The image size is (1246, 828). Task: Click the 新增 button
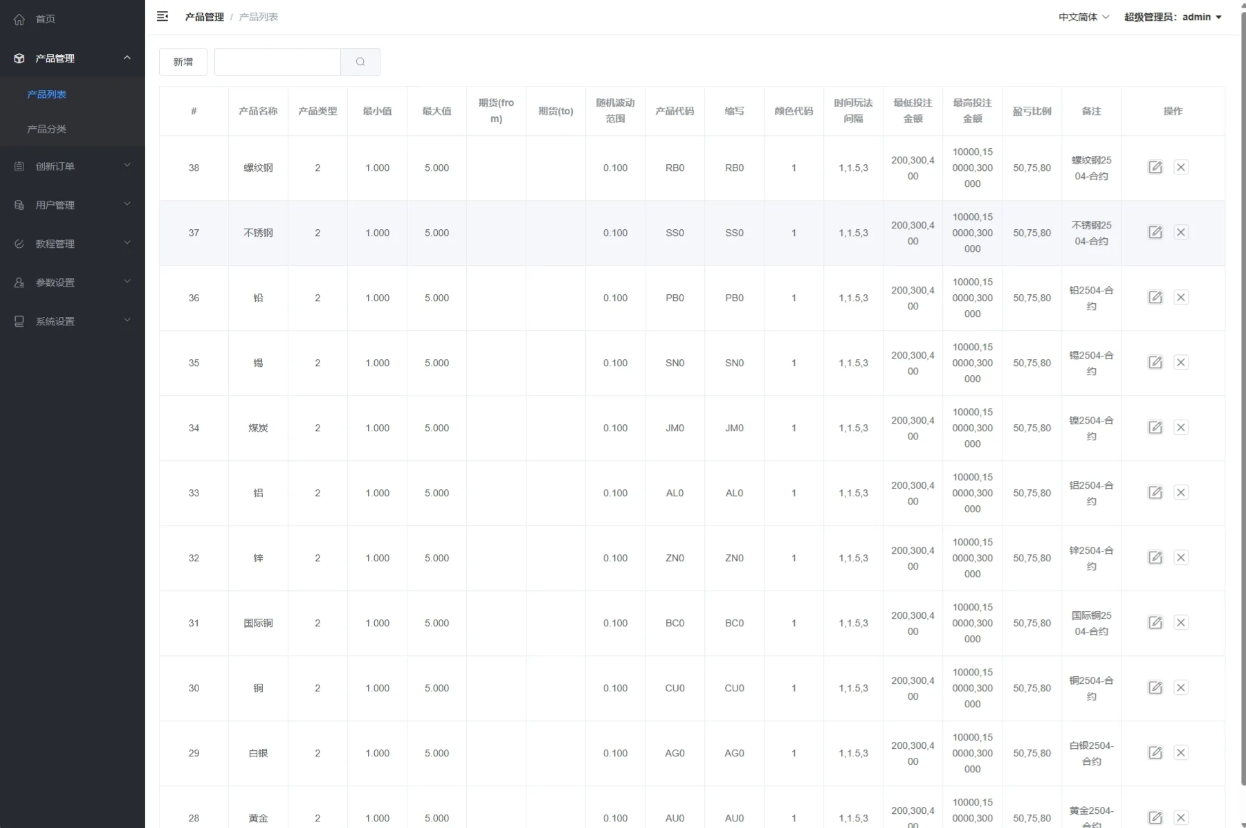tap(183, 62)
